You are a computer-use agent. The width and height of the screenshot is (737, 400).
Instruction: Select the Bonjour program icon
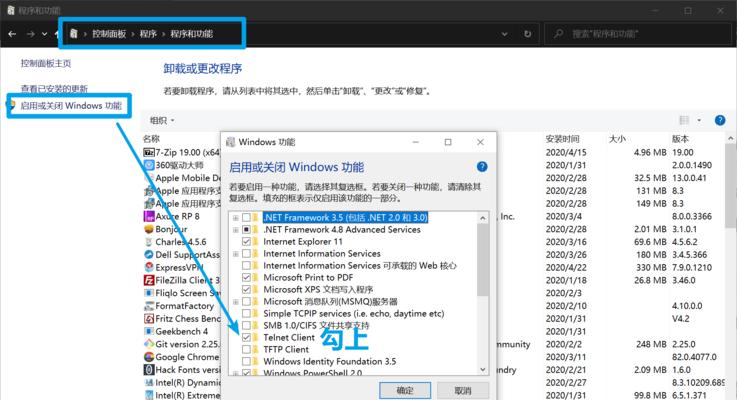click(x=149, y=229)
